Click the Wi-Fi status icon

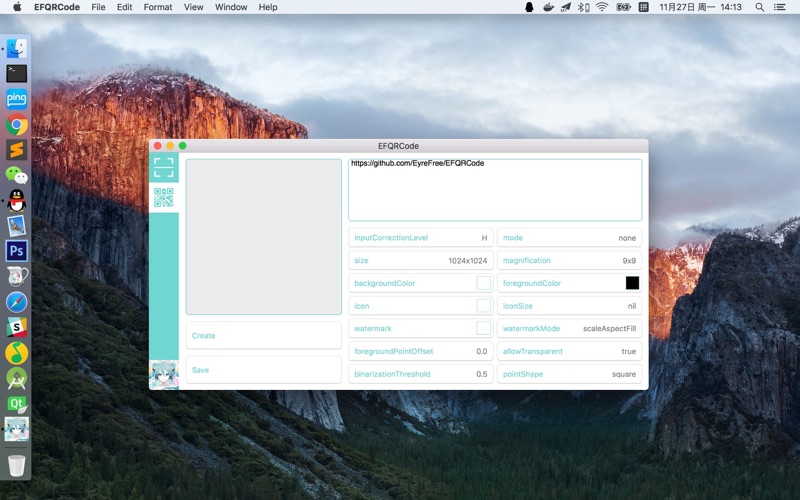point(603,7)
